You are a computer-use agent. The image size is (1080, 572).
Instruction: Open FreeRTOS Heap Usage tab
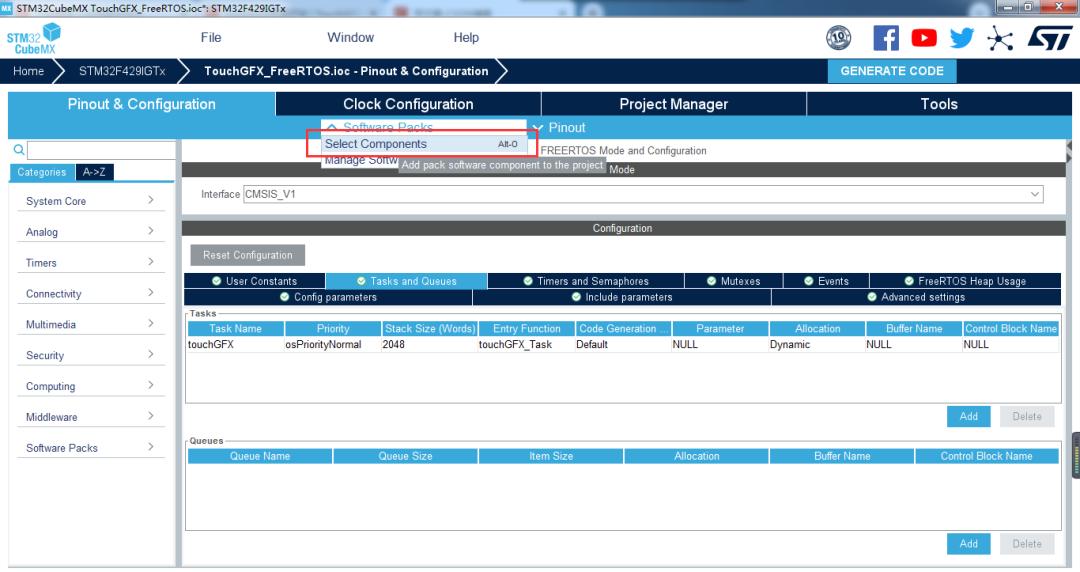[x=965, y=281]
